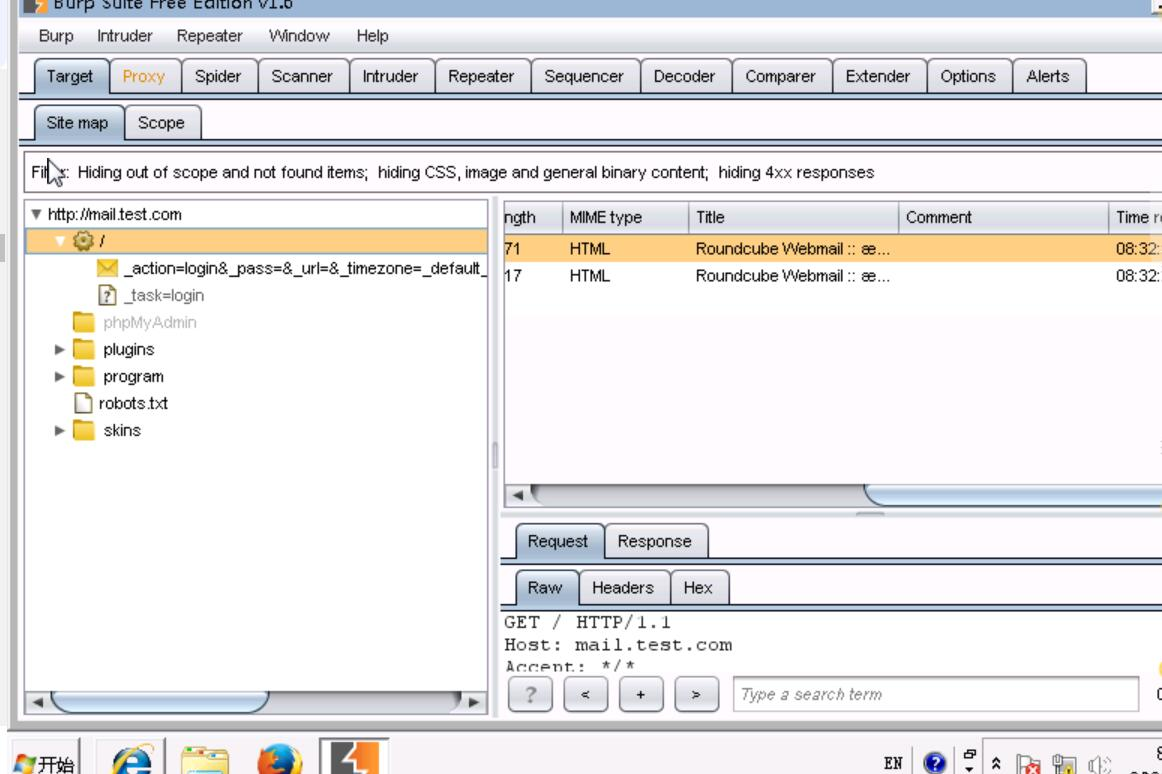Switch to the Scanner tab
Screen dimensions: 1162x774
click(302, 76)
